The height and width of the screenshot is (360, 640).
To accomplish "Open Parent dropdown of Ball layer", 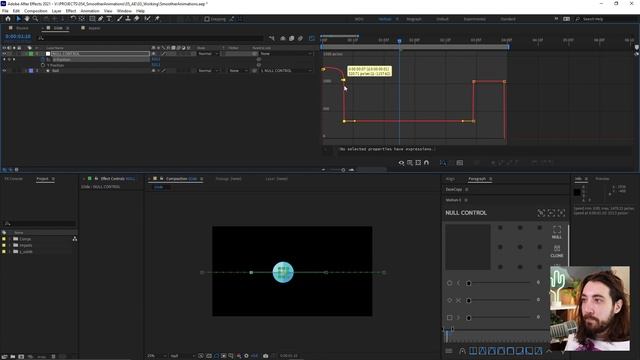I will point(286,71).
